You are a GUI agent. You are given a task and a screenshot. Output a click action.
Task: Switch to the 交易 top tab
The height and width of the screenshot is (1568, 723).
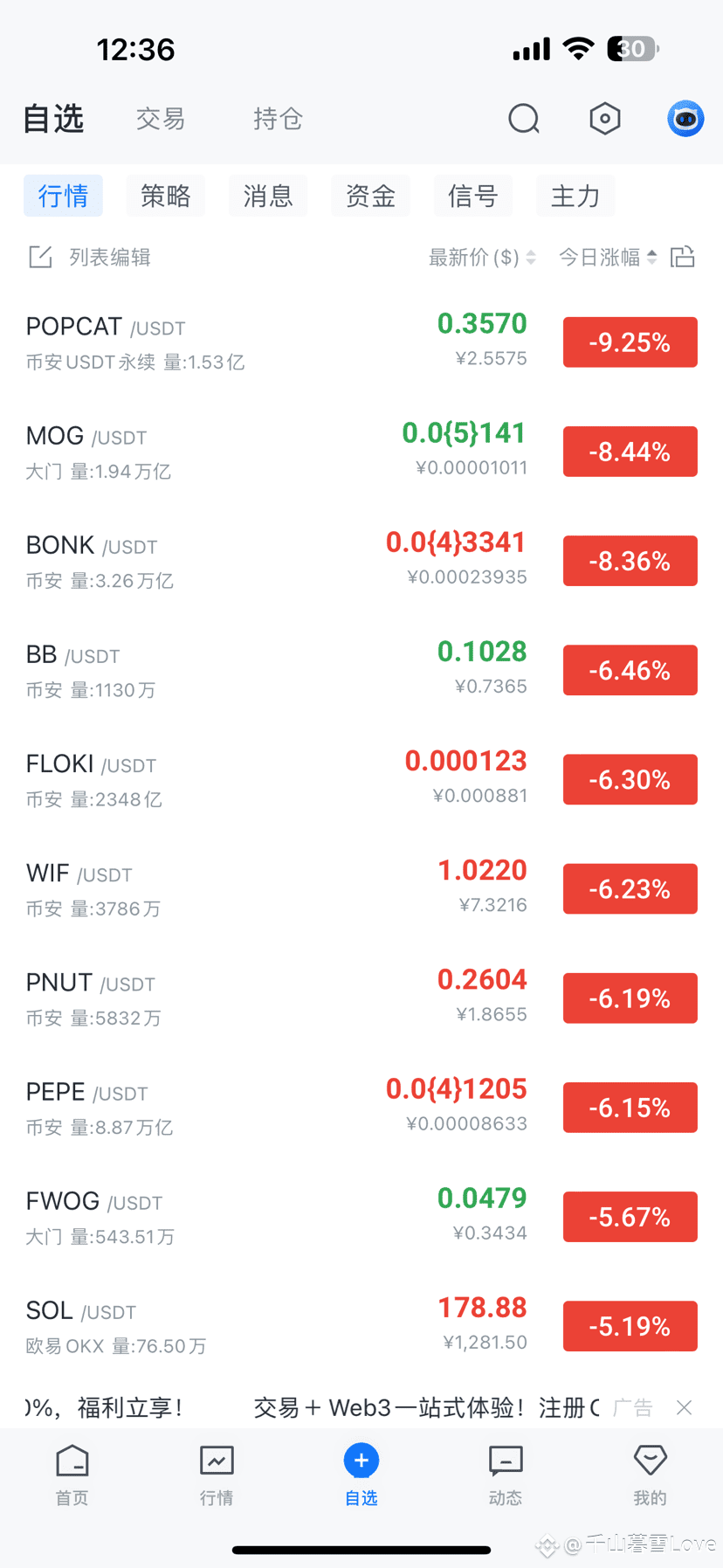[x=161, y=119]
